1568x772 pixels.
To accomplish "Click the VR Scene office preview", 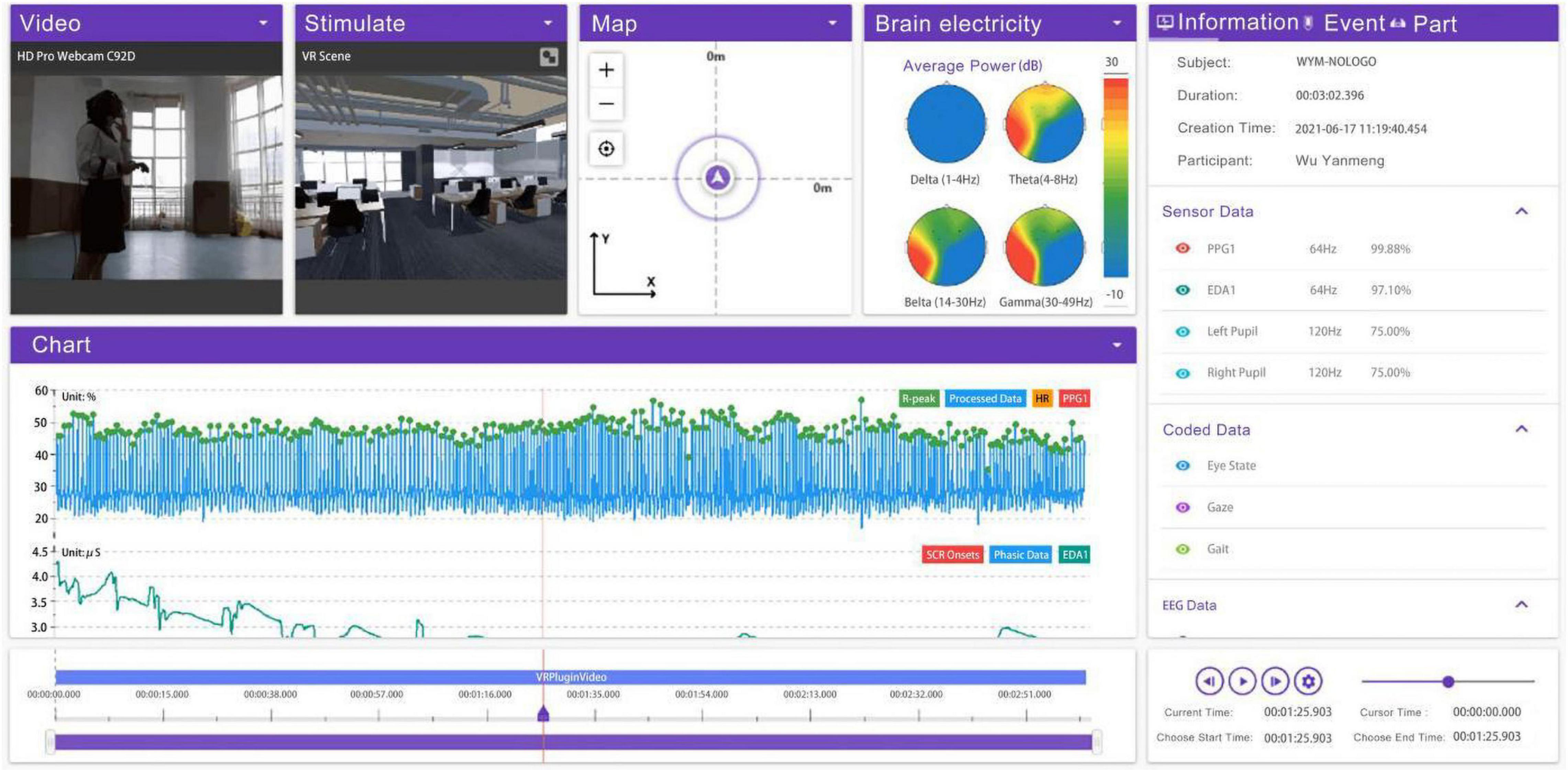I will coord(431,177).
